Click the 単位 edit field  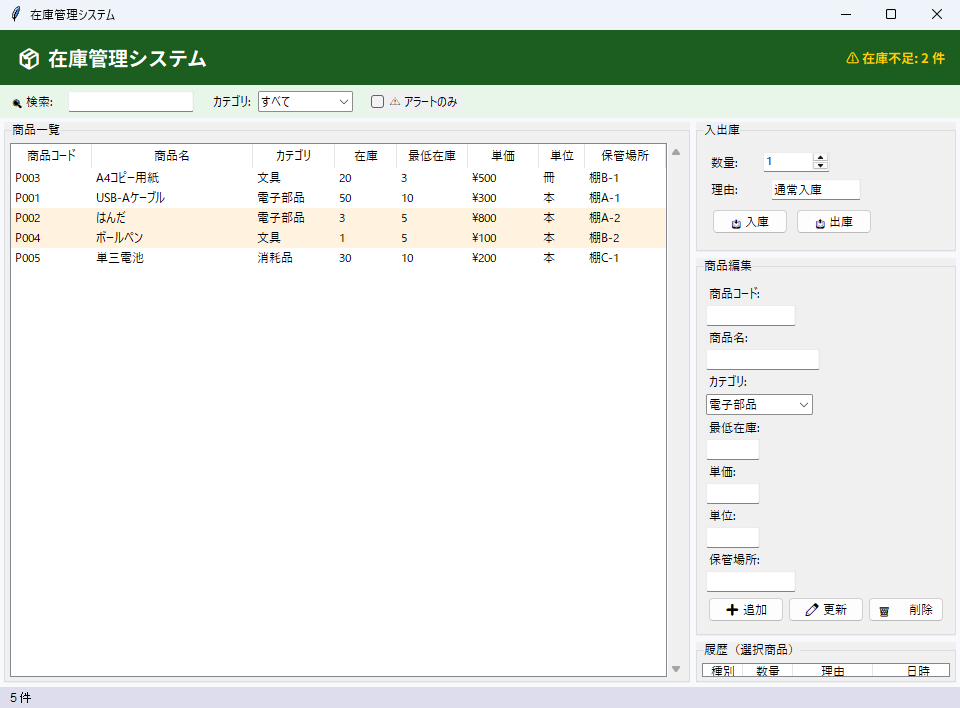coord(733,538)
